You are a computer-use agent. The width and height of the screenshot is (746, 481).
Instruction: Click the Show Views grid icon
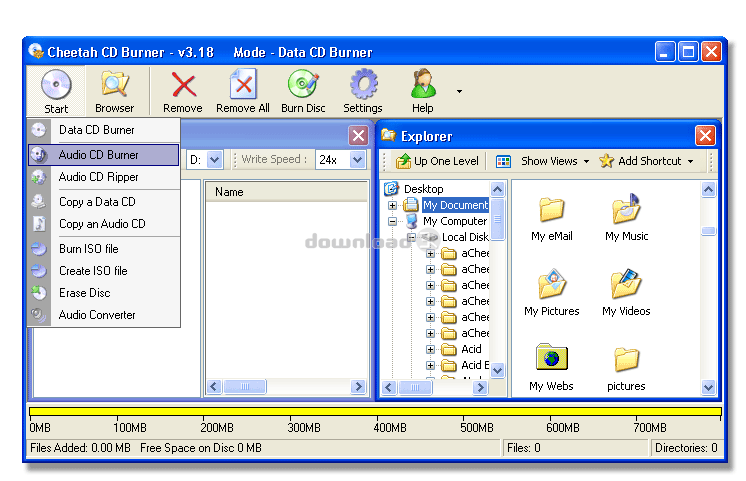503,161
